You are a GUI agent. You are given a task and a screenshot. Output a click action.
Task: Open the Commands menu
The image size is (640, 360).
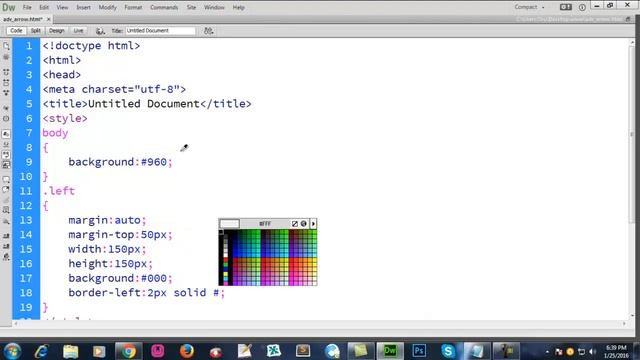pyautogui.click(x=164, y=7)
